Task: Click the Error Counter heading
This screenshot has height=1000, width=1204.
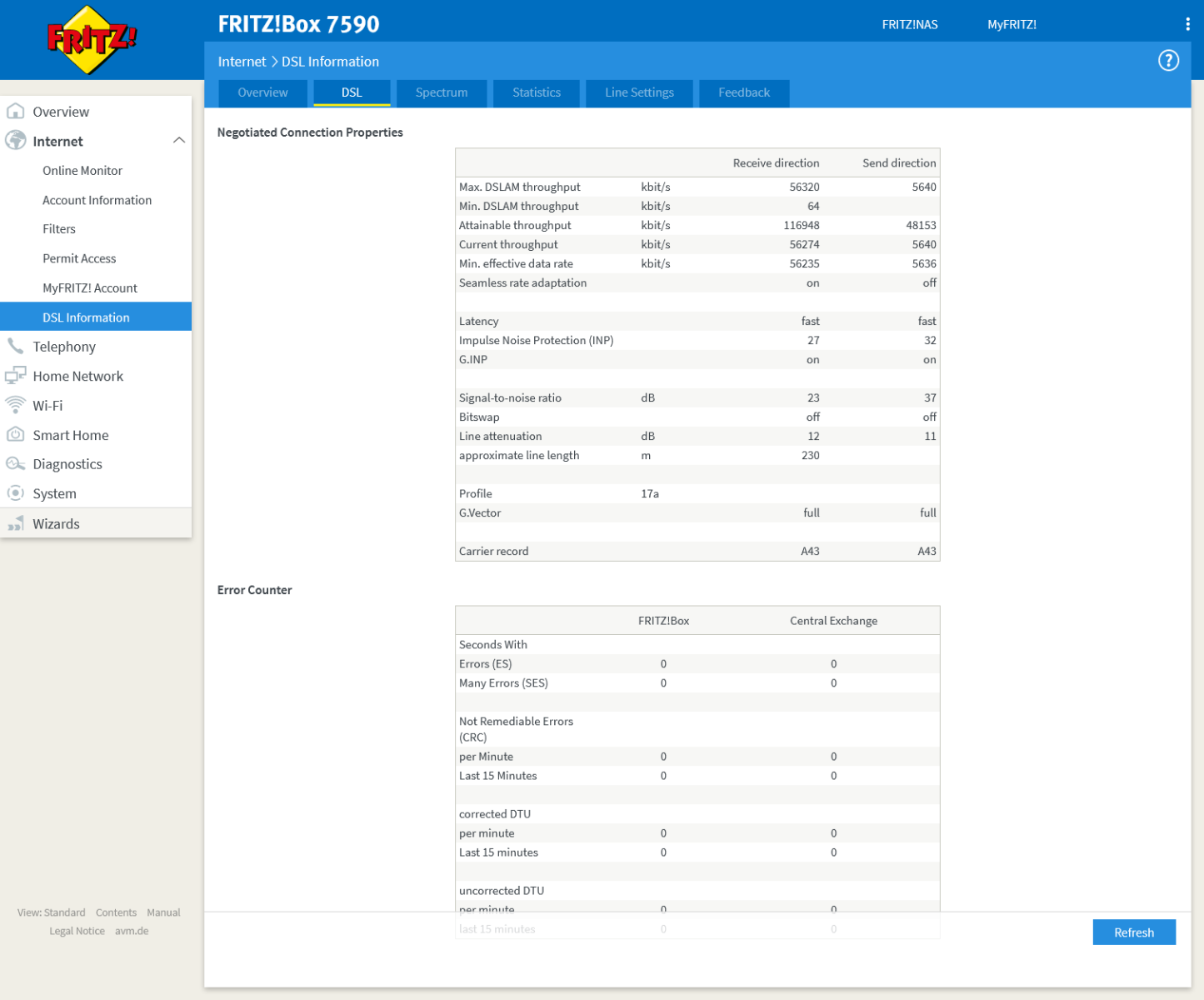Action: coord(254,589)
